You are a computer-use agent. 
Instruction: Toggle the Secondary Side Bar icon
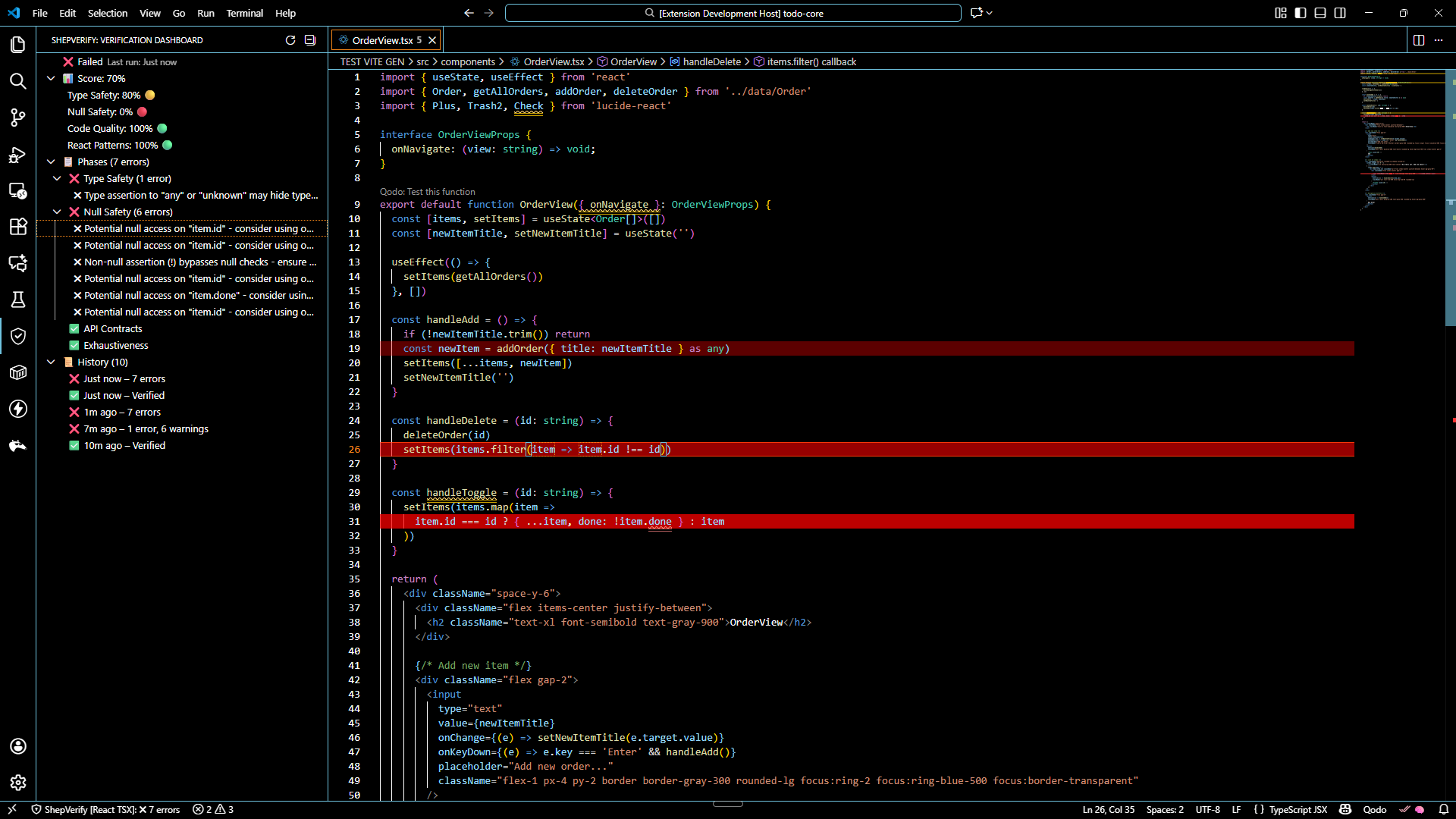click(1340, 13)
